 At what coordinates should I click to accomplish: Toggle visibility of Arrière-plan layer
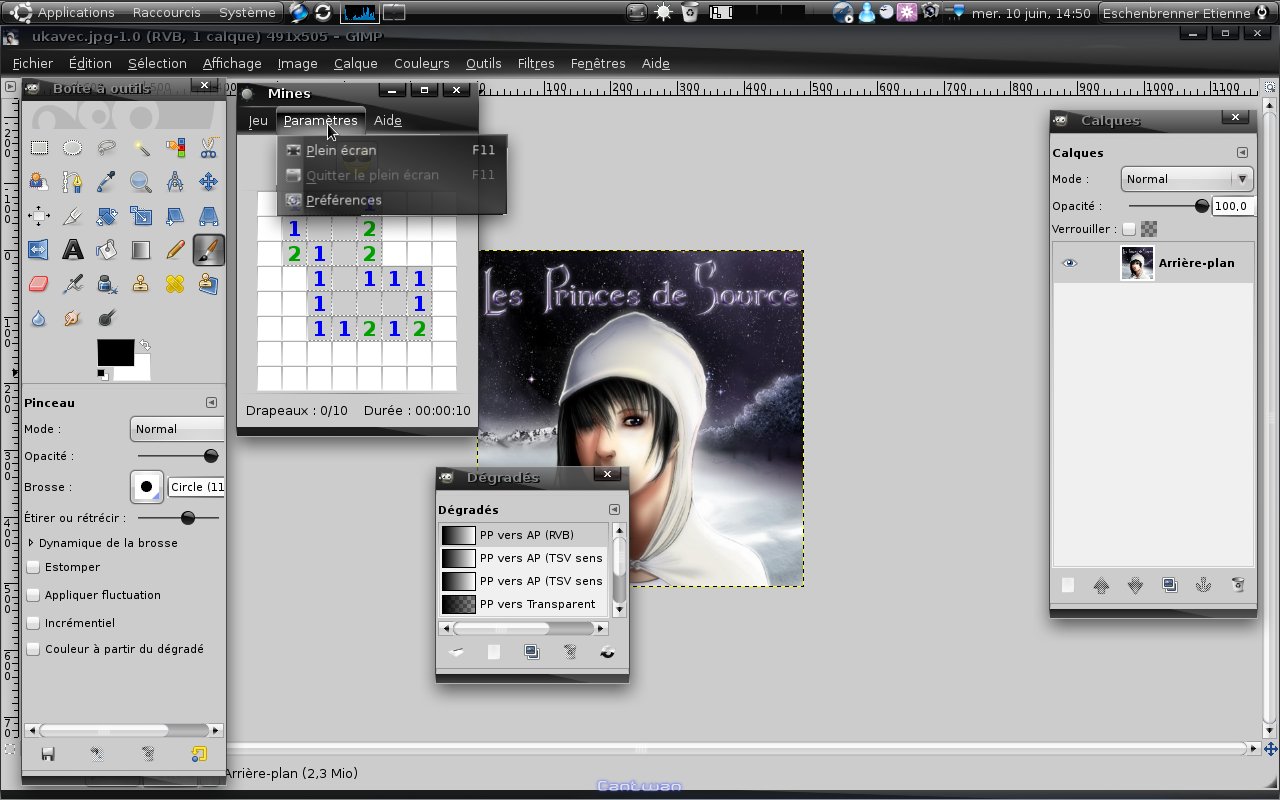(x=1069, y=263)
